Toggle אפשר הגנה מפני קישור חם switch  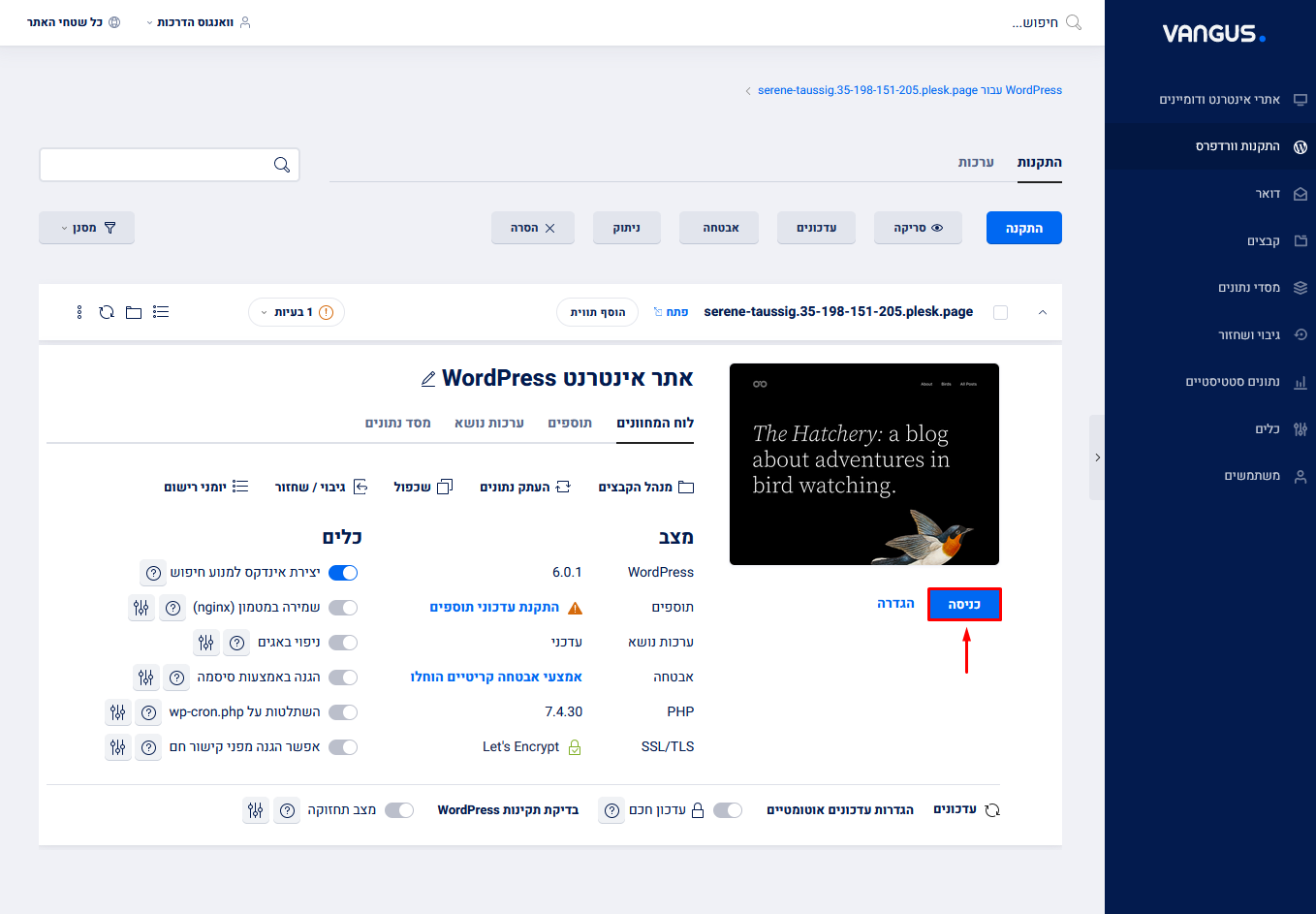click(x=343, y=747)
